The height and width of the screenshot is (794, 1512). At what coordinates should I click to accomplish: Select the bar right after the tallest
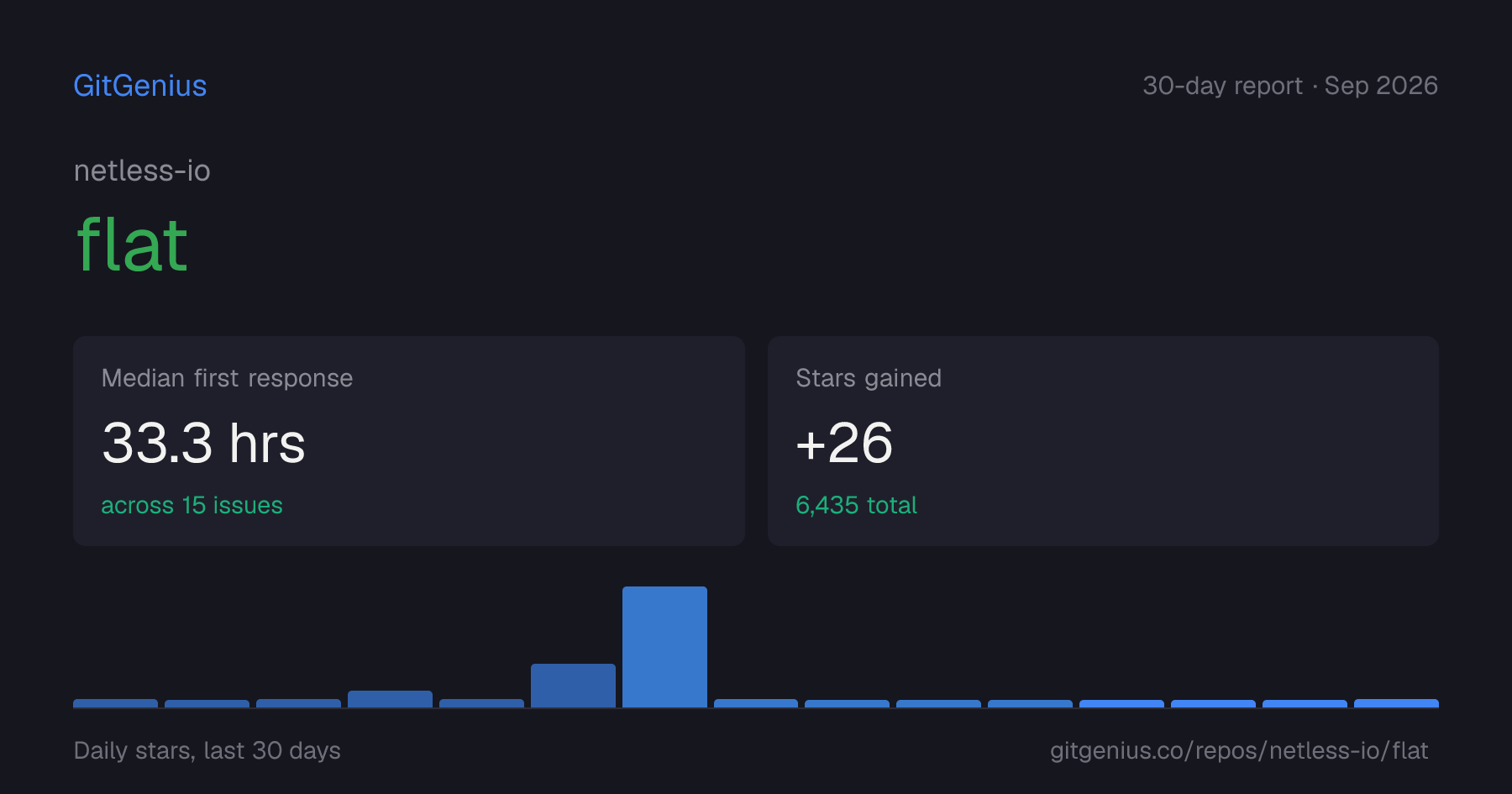[x=756, y=703]
